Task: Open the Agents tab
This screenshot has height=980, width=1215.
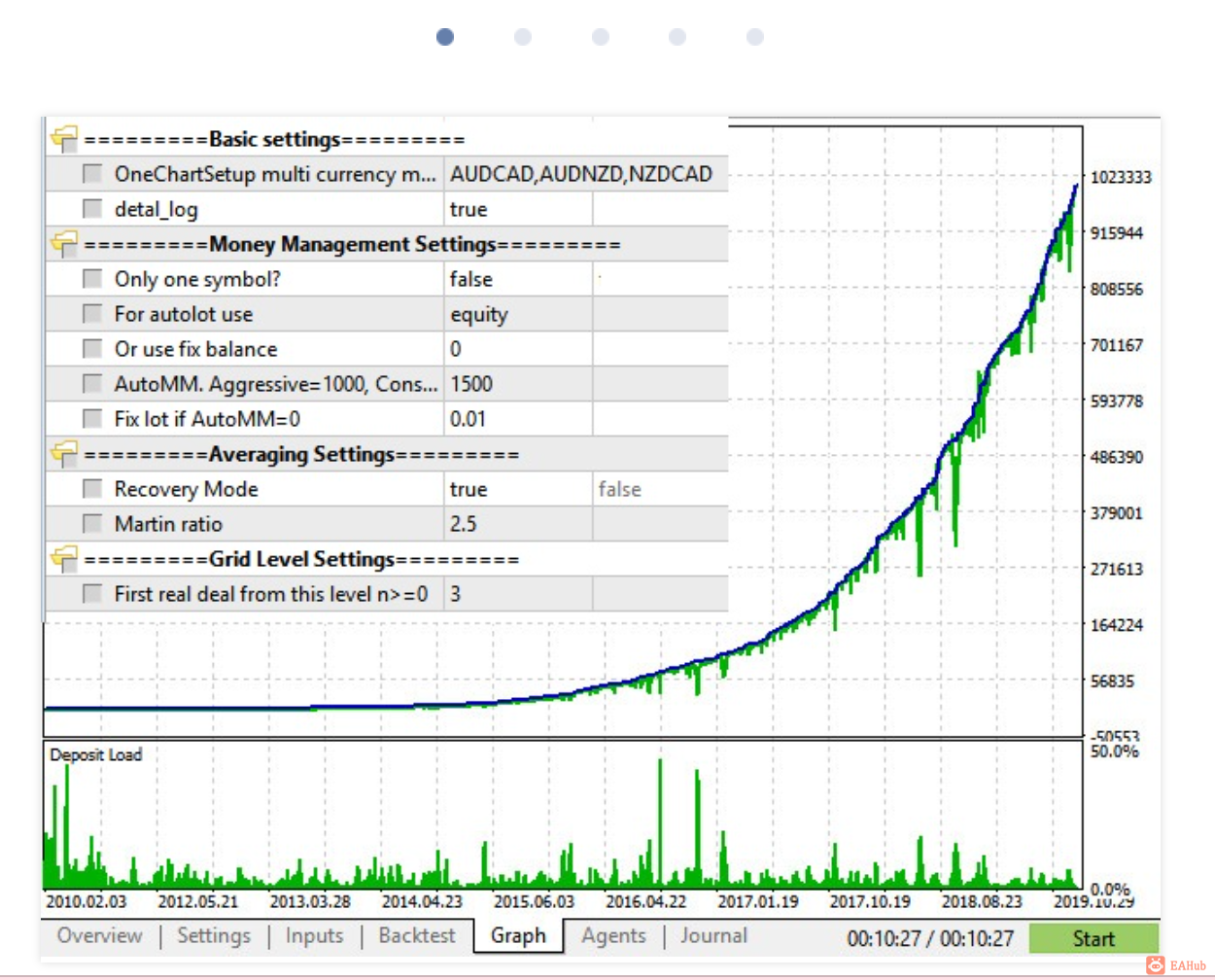Action: (x=613, y=935)
